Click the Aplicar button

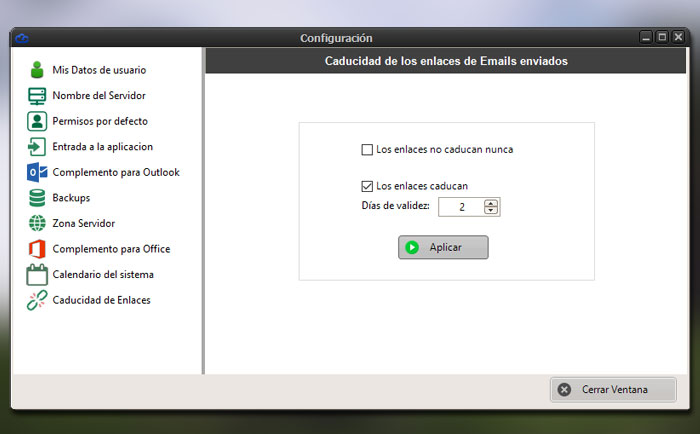tap(443, 247)
